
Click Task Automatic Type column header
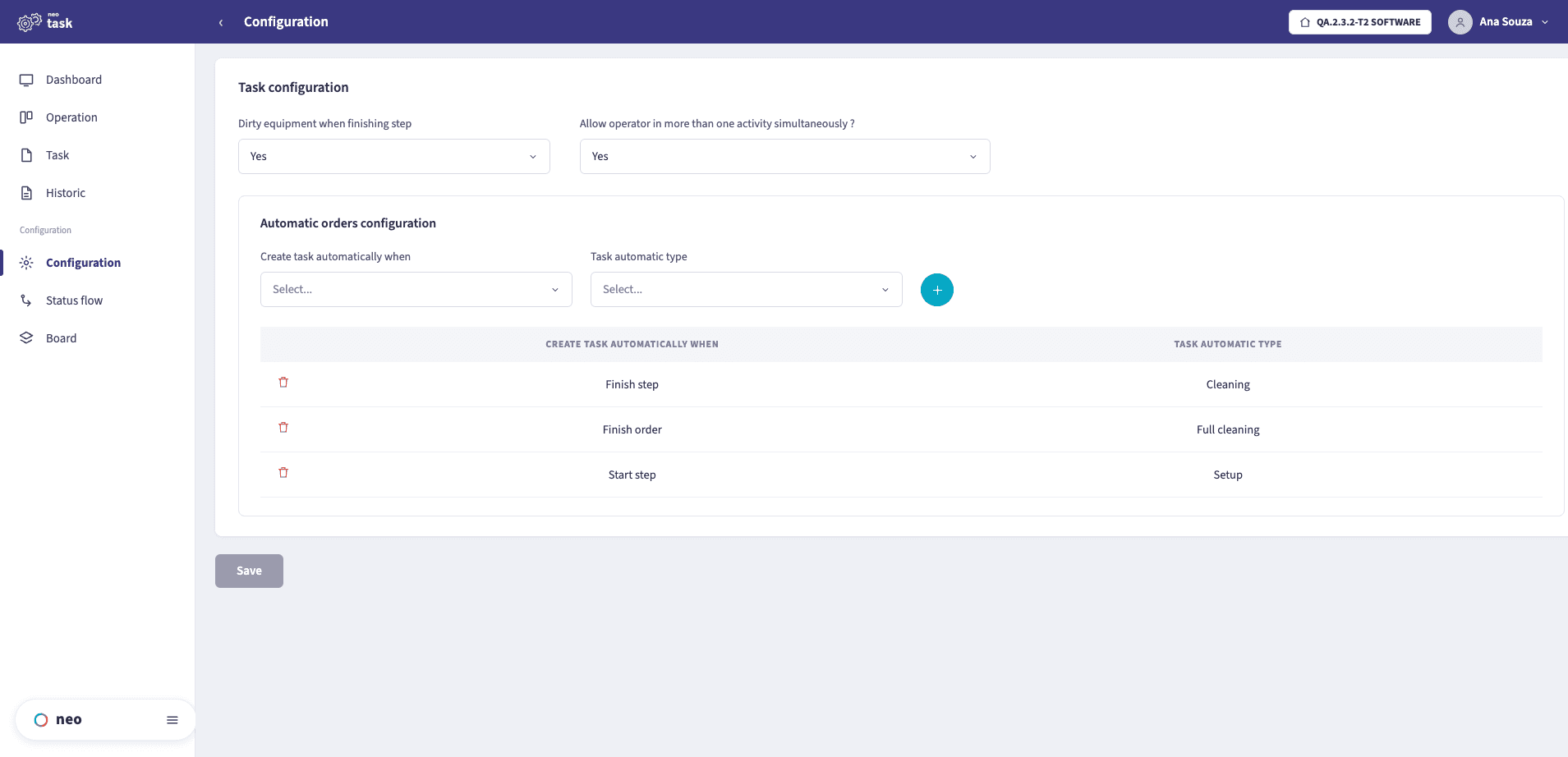[x=1228, y=344]
